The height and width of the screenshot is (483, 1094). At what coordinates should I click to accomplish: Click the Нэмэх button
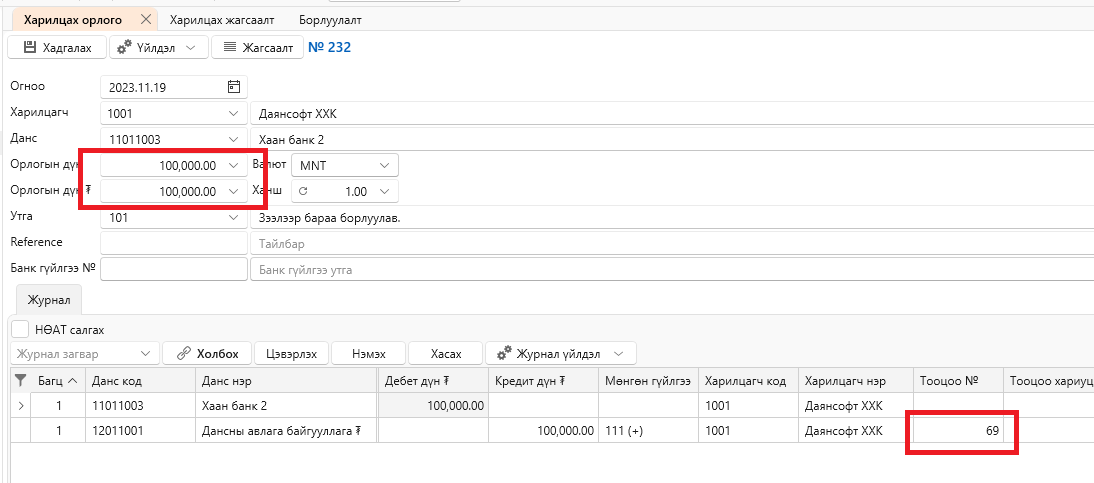pyautogui.click(x=368, y=354)
